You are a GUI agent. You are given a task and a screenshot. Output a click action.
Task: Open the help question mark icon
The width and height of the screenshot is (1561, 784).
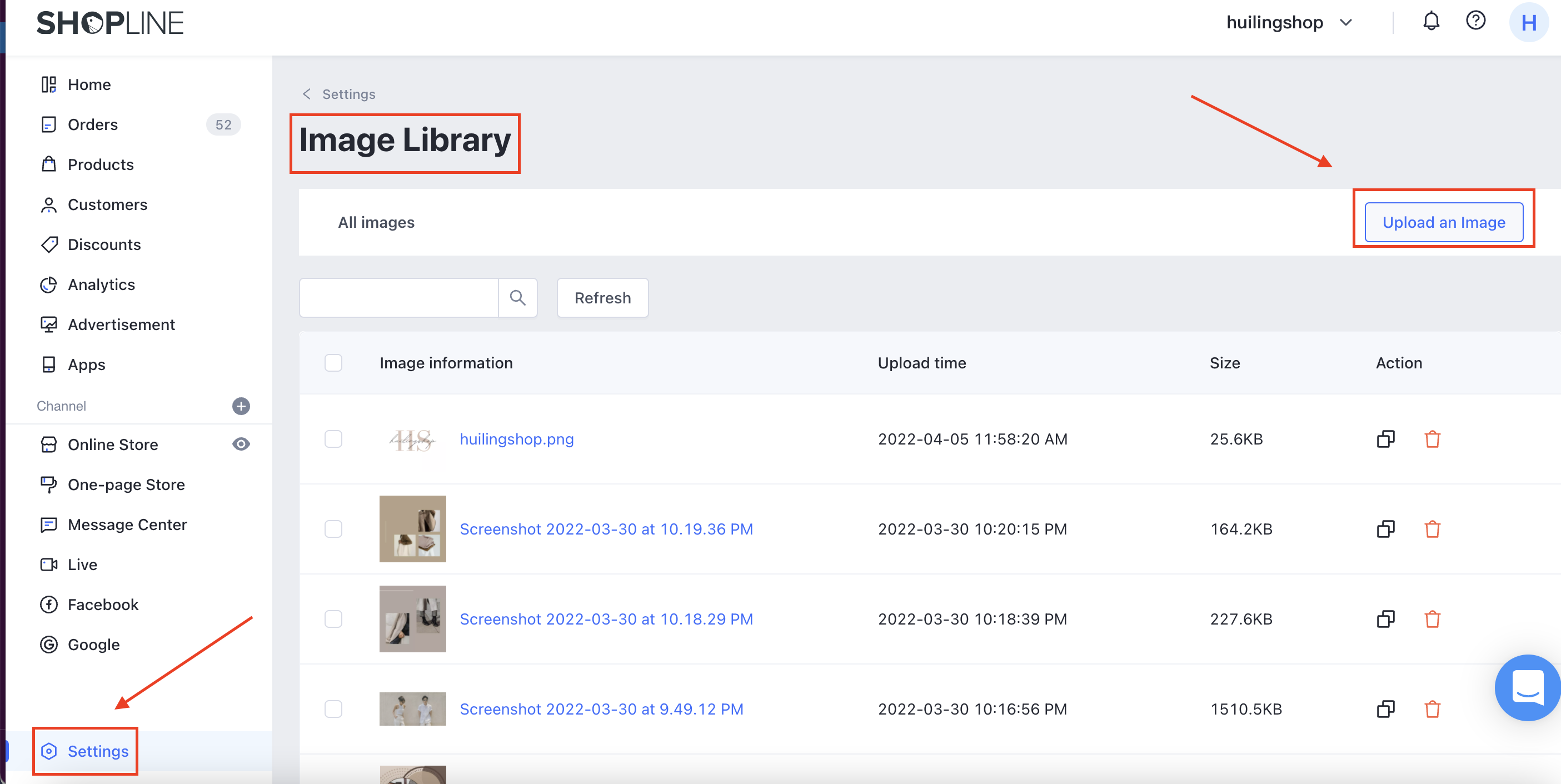pyautogui.click(x=1475, y=21)
